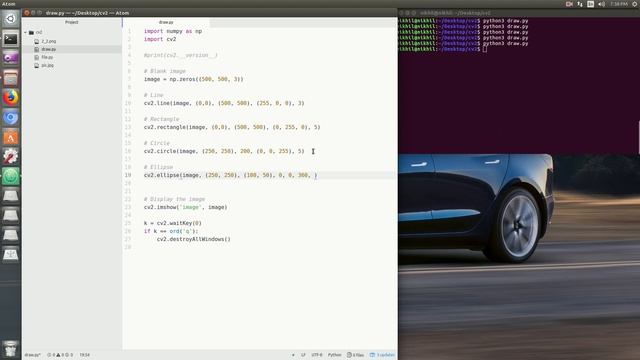Click the cv2.line call line
The image size is (640, 360).
click(x=224, y=103)
